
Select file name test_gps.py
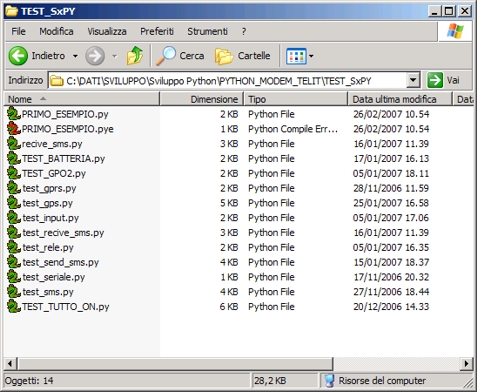click(x=47, y=203)
